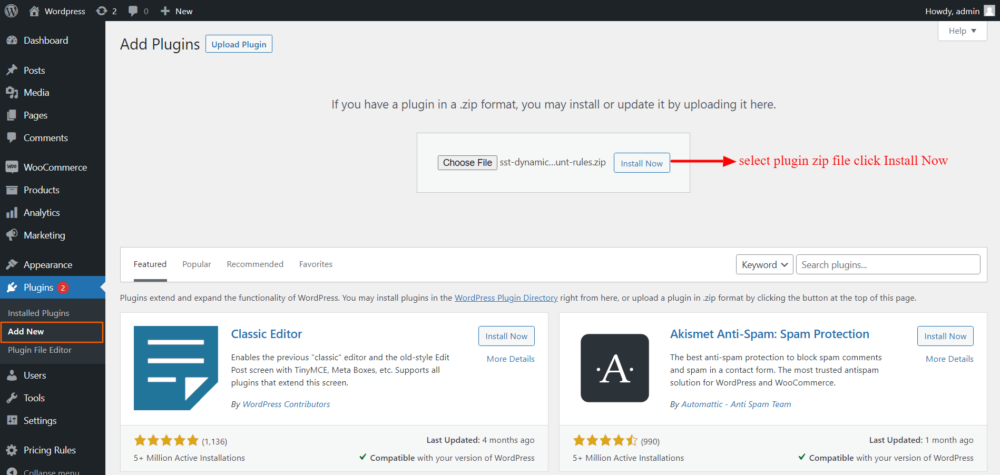The image size is (1000, 475).
Task: Follow the WordPress Plugin Directory link
Action: click(x=506, y=298)
